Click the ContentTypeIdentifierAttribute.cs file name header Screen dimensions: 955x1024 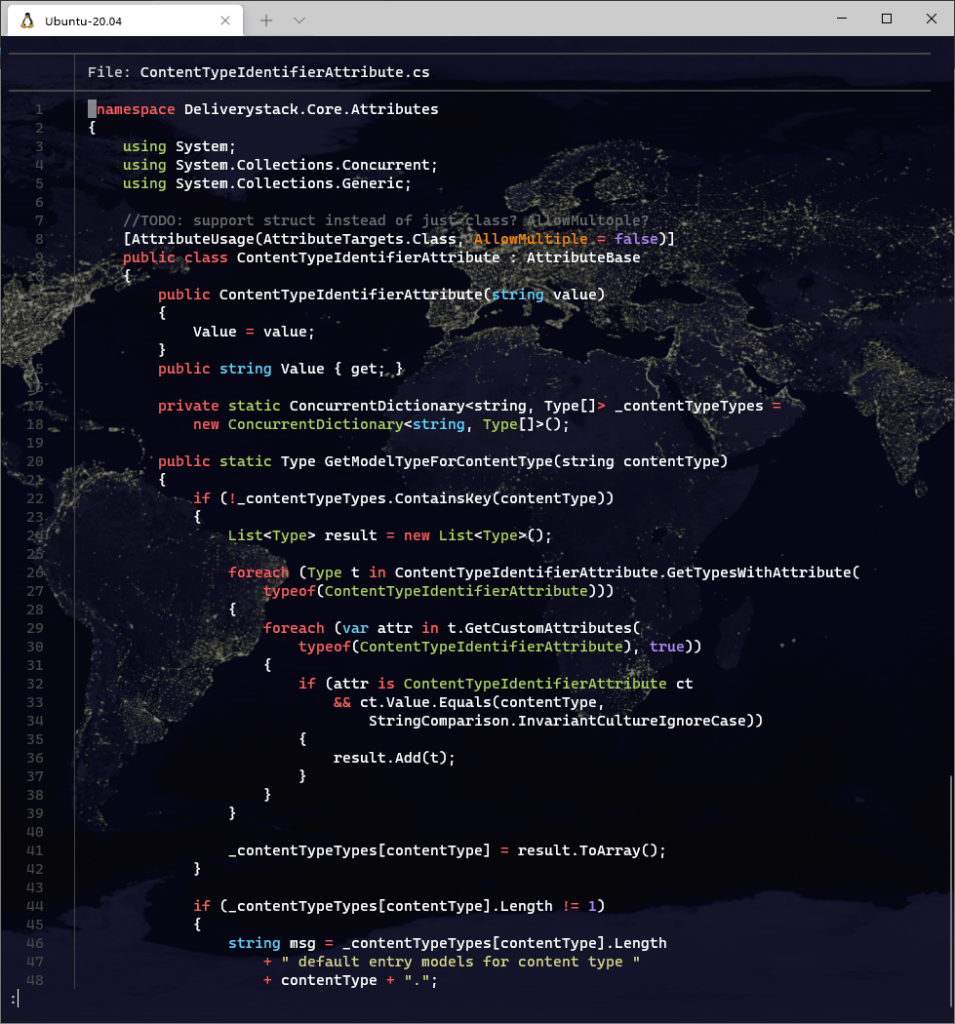click(284, 72)
